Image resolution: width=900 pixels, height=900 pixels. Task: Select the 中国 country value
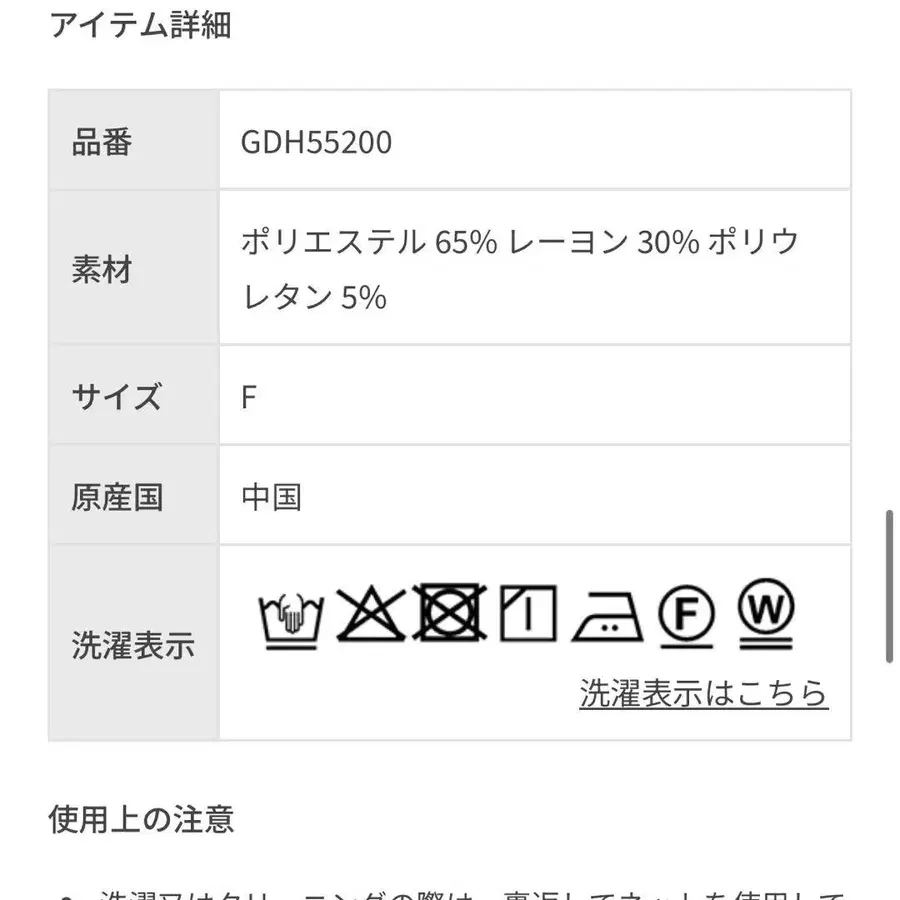[x=274, y=494]
